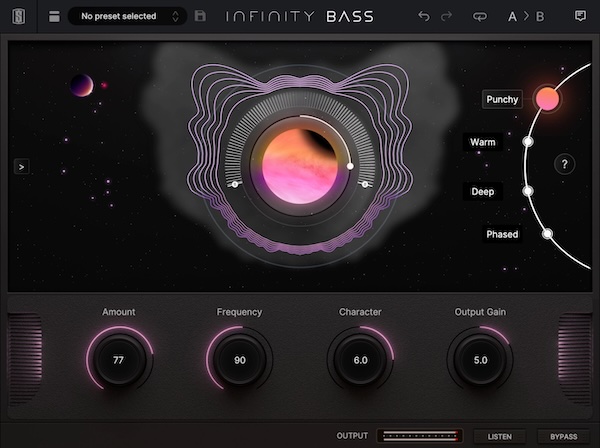Click the Amount label

pos(119,312)
